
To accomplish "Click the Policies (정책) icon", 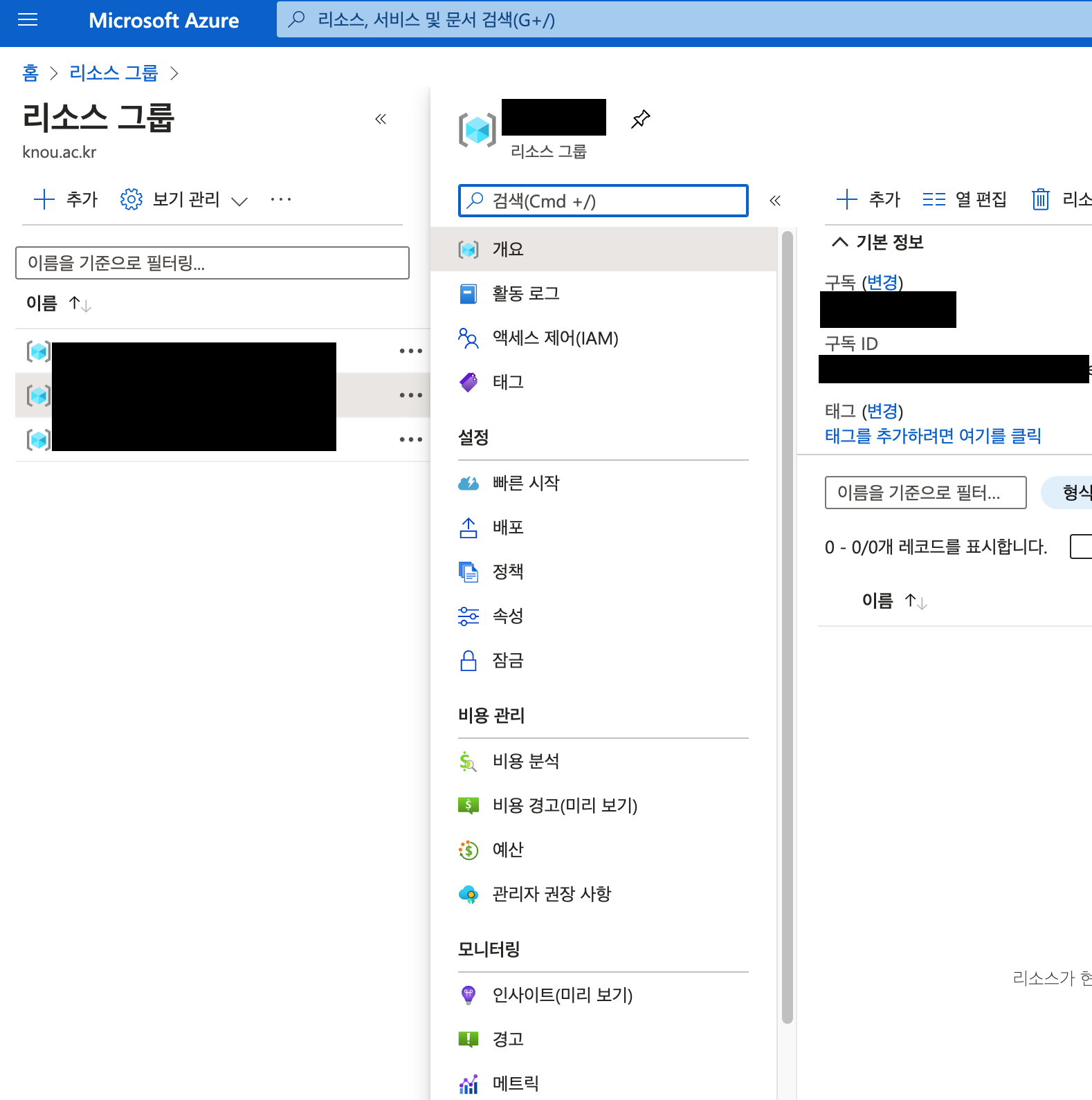I will (x=468, y=571).
